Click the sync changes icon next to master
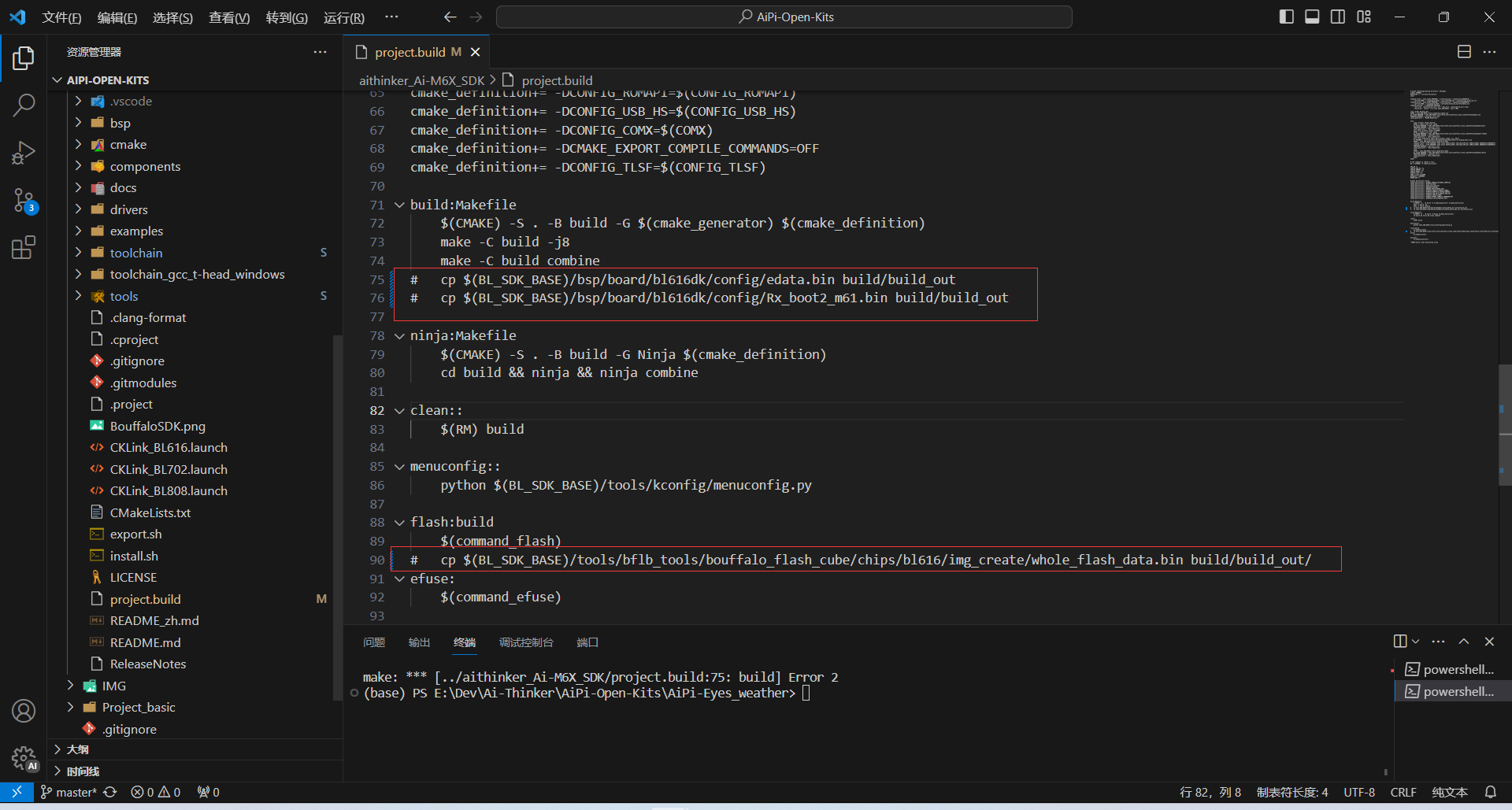This screenshot has height=810, width=1512. coord(110,792)
